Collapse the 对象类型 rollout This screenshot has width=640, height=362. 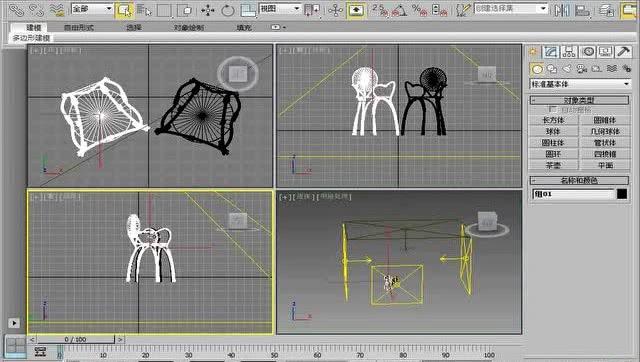(579, 100)
